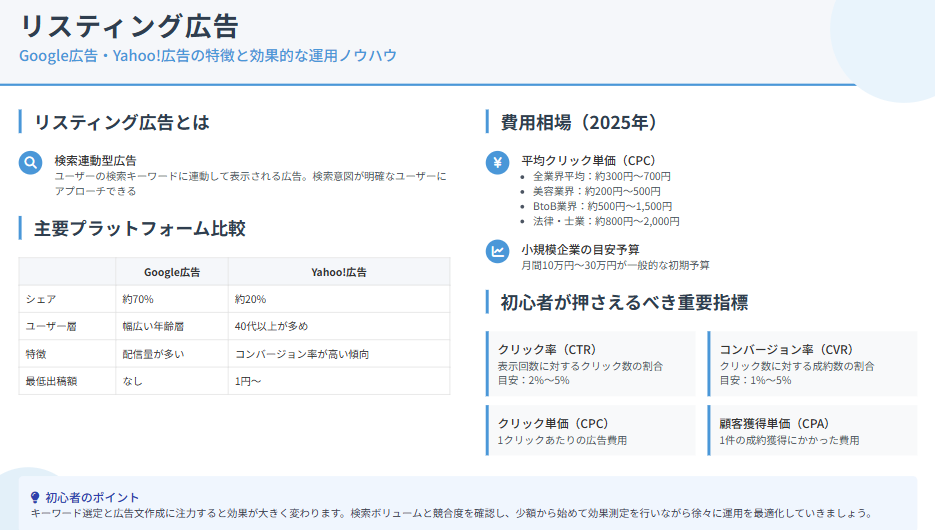Click the line chart budget icon

(x=497, y=251)
